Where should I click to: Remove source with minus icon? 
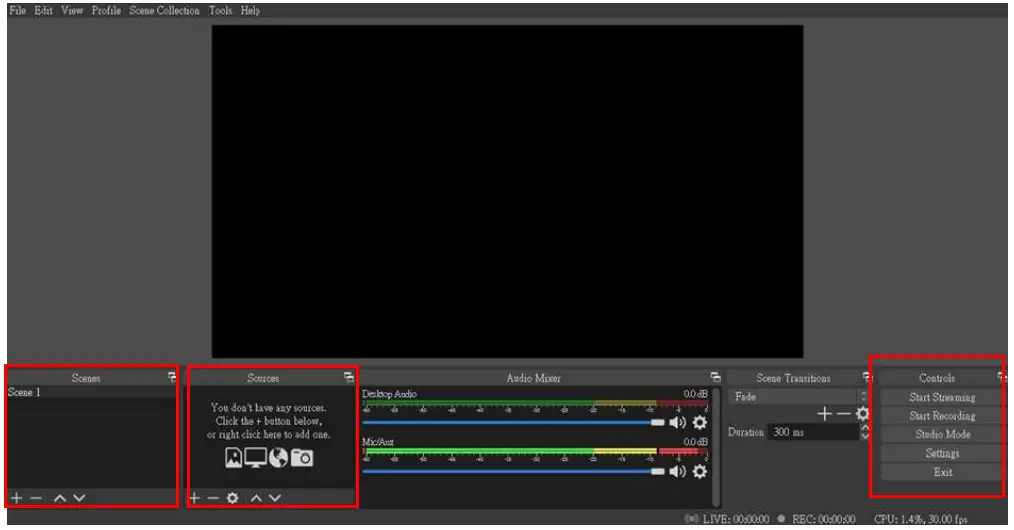coord(213,498)
